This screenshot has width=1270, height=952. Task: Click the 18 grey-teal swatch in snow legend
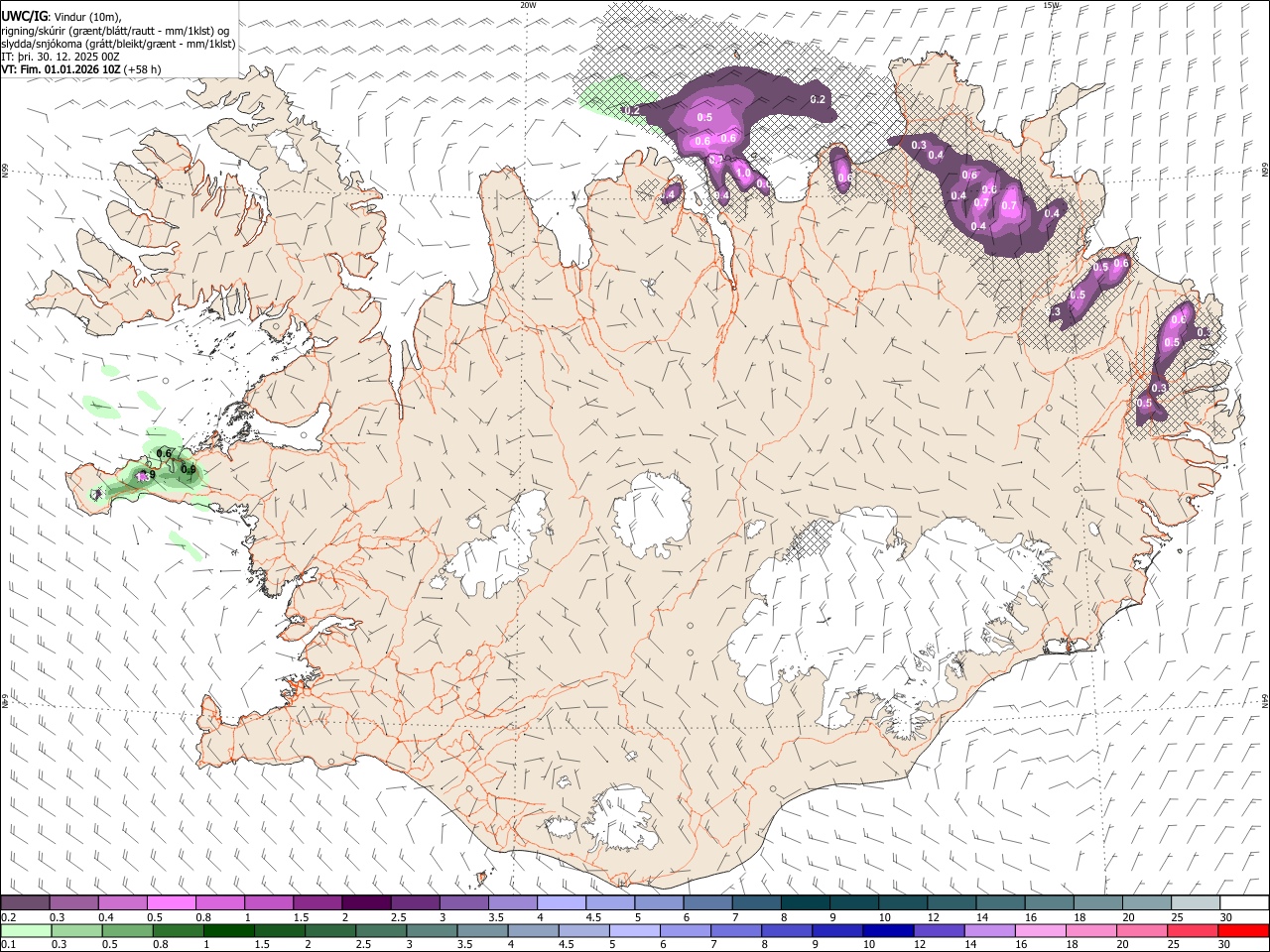pos(1097,903)
